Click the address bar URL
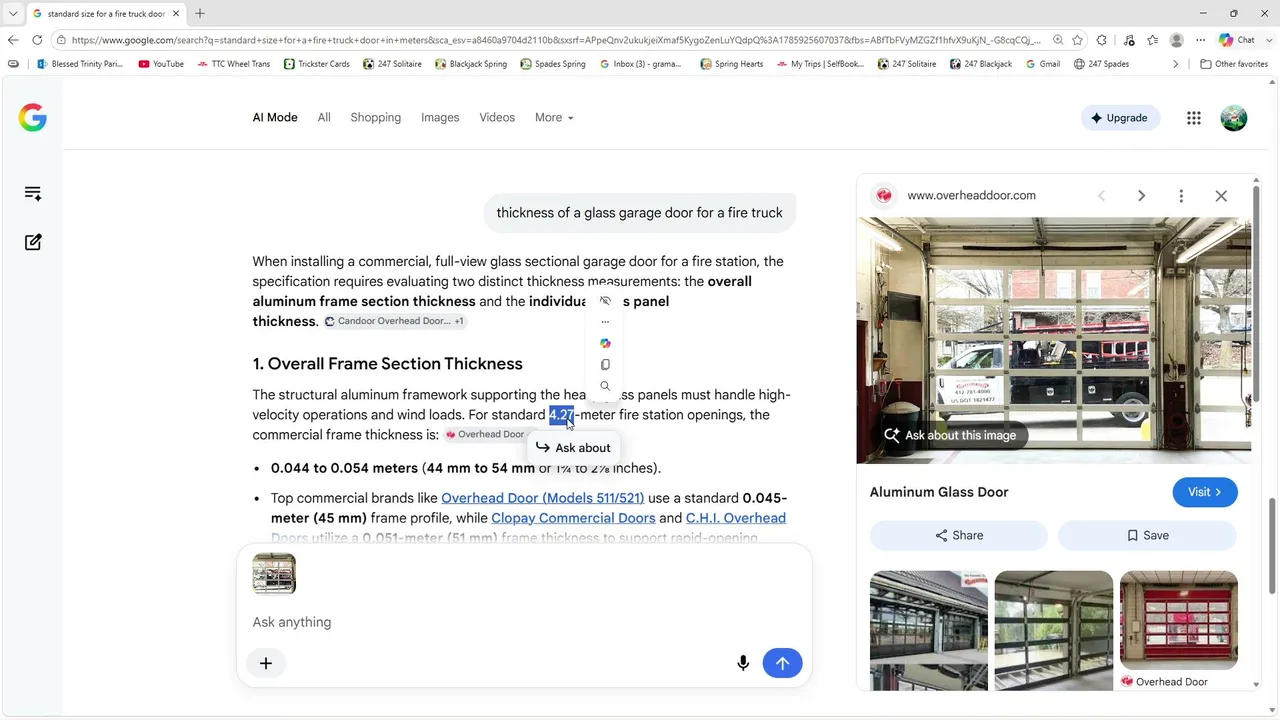Image resolution: width=1280 pixels, height=720 pixels. tap(556, 40)
